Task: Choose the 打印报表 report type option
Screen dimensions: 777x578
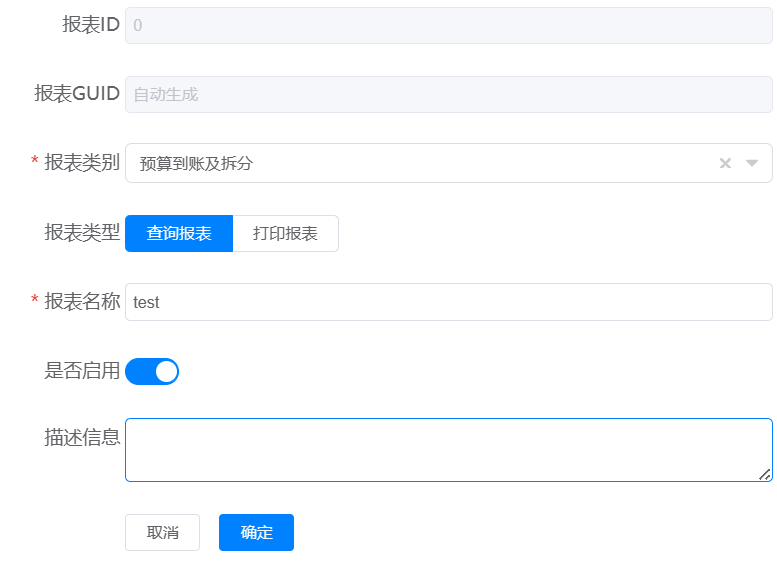Action: click(x=285, y=233)
